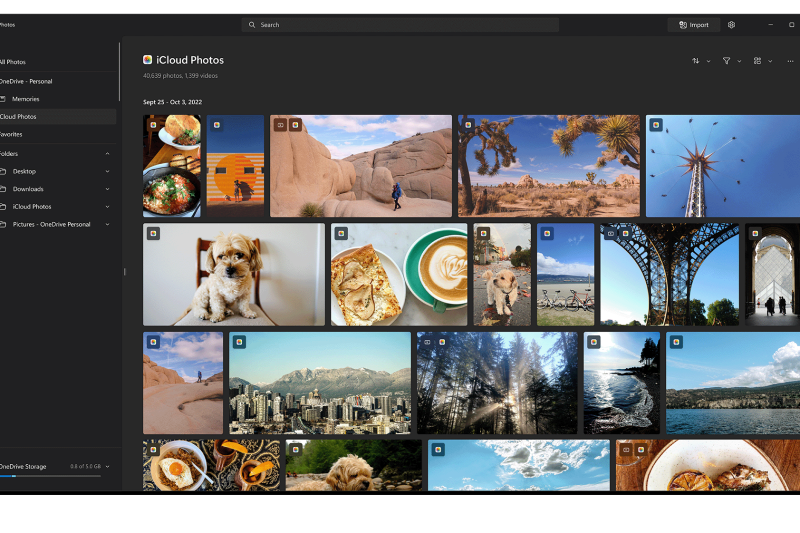Screen dimensions: 800x533
Task: Click iCloud badge on desert boulders photo
Action: point(295,125)
